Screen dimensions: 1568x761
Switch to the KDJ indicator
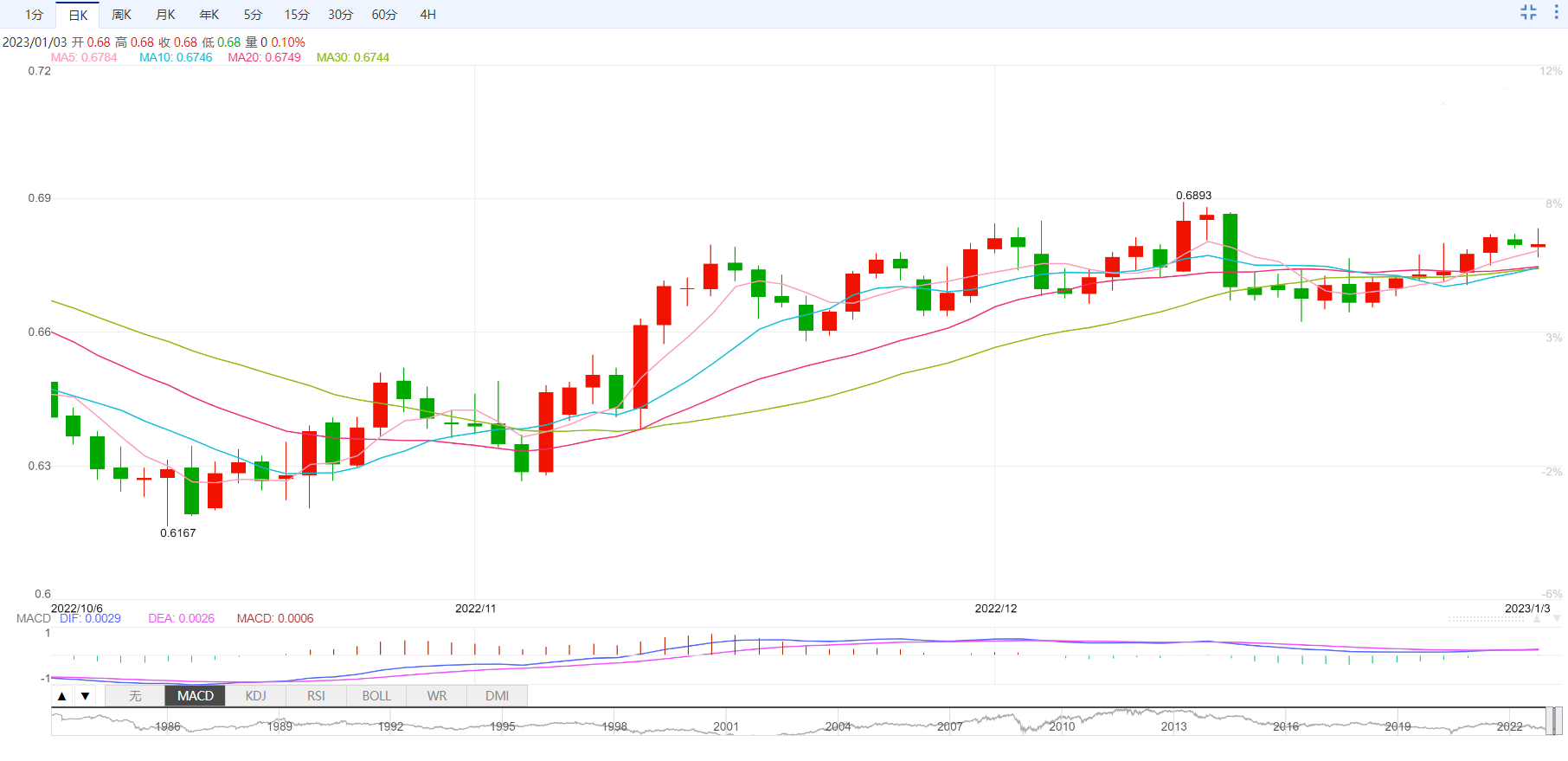256,696
